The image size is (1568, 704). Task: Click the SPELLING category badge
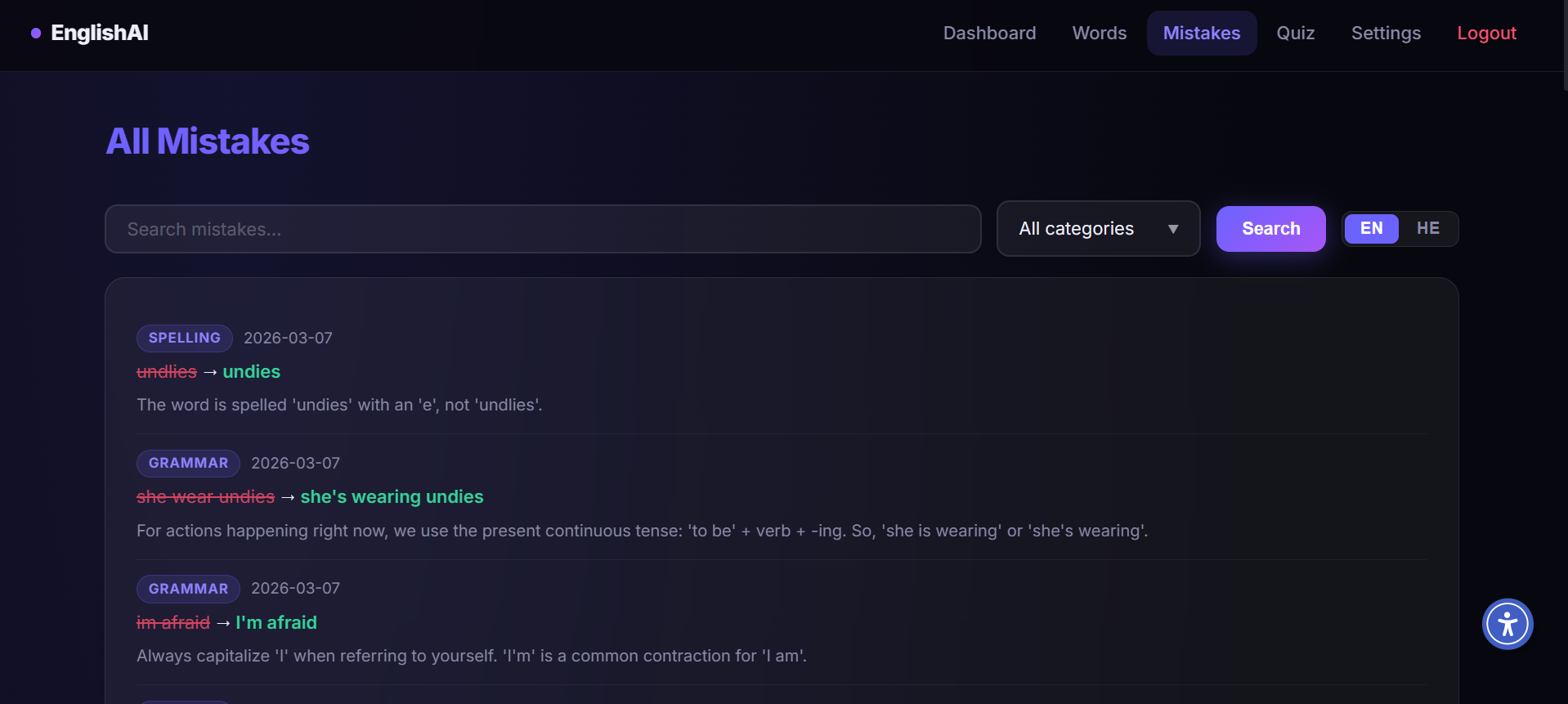184,339
